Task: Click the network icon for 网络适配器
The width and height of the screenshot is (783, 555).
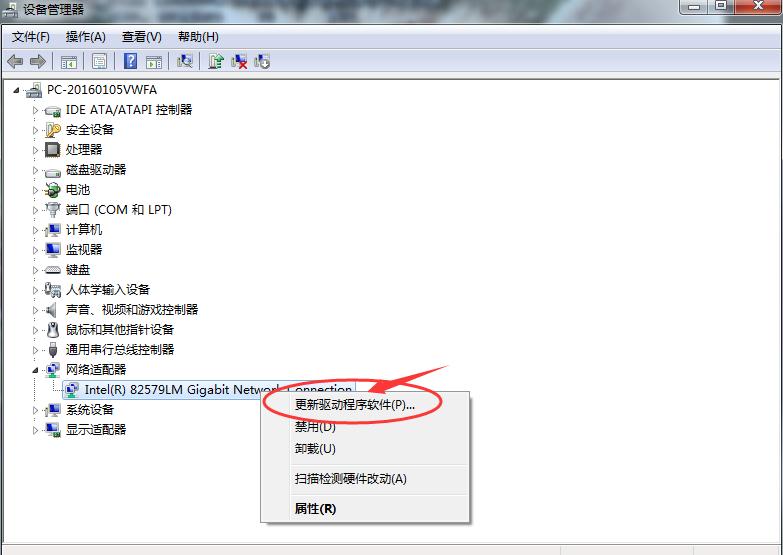Action: click(52, 370)
